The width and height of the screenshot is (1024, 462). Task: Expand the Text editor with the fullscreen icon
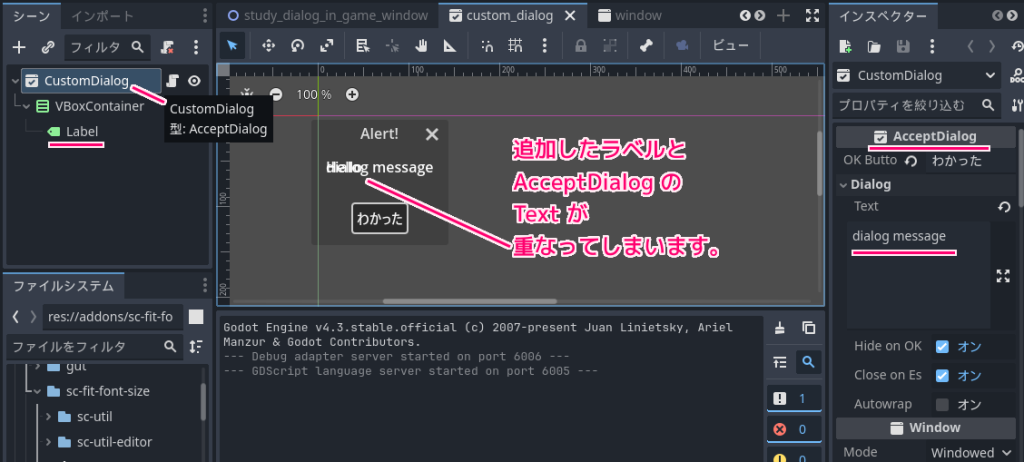tap(1003, 276)
